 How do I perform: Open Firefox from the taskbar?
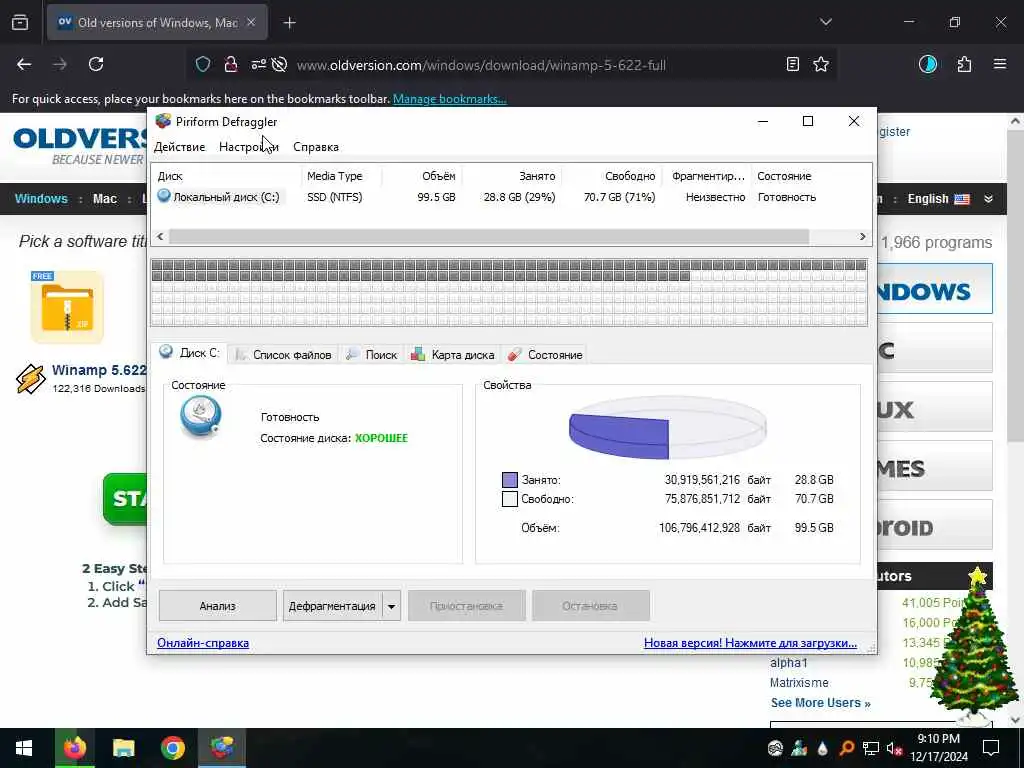74,748
